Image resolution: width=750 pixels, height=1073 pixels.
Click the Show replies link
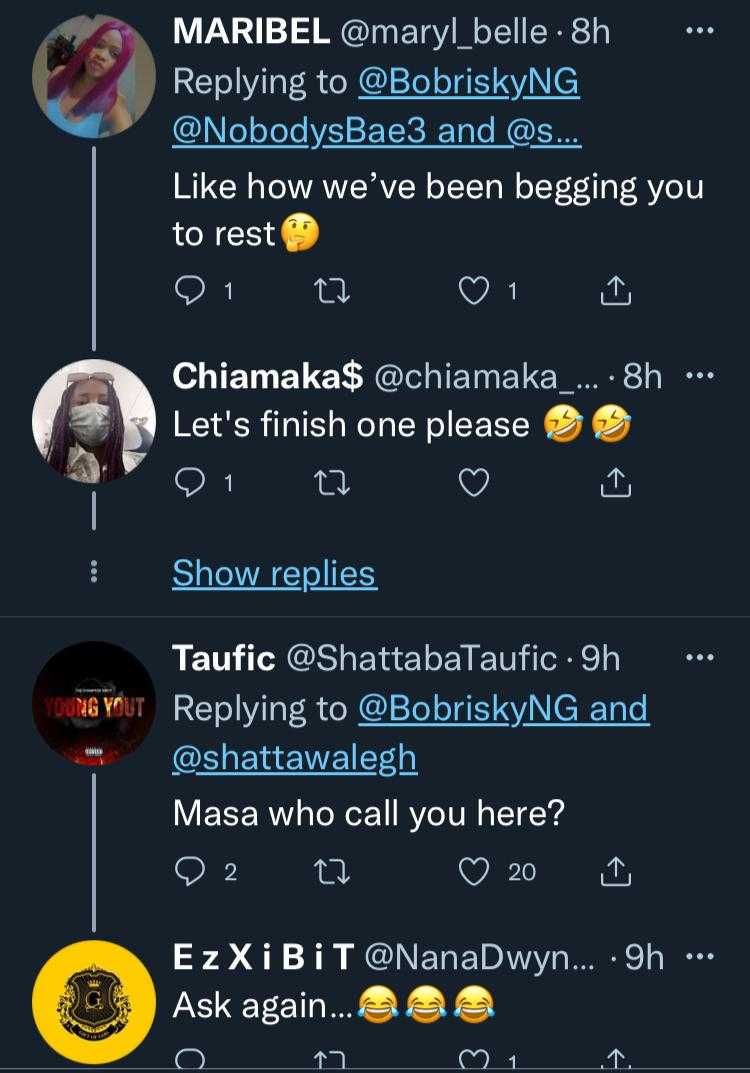(274, 573)
